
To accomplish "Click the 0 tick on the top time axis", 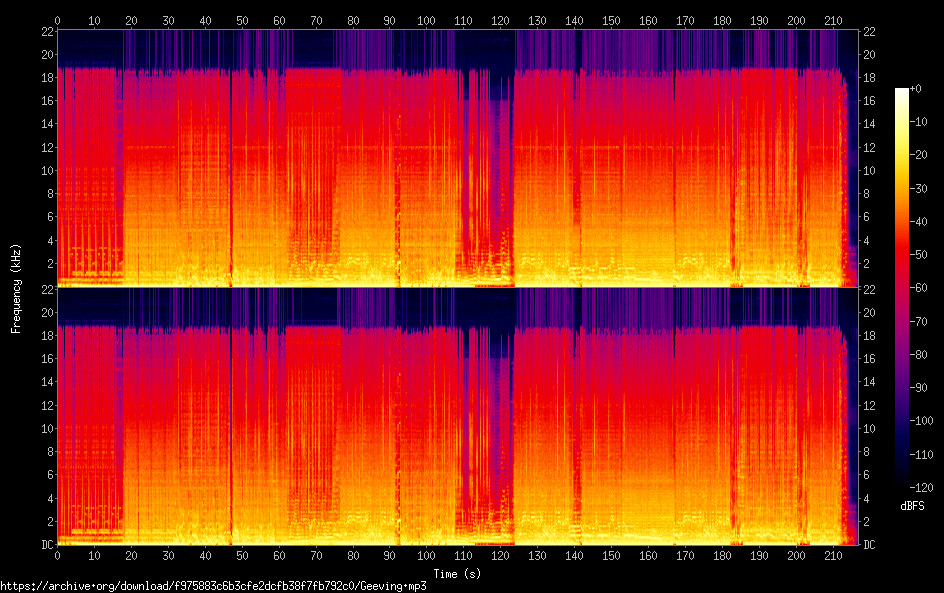I will [58, 20].
